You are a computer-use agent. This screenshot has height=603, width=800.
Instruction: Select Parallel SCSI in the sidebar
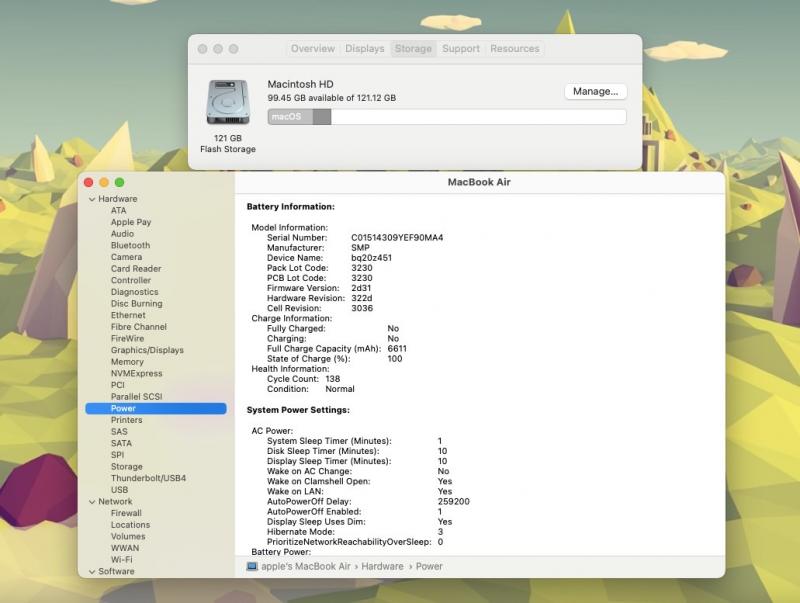137,397
